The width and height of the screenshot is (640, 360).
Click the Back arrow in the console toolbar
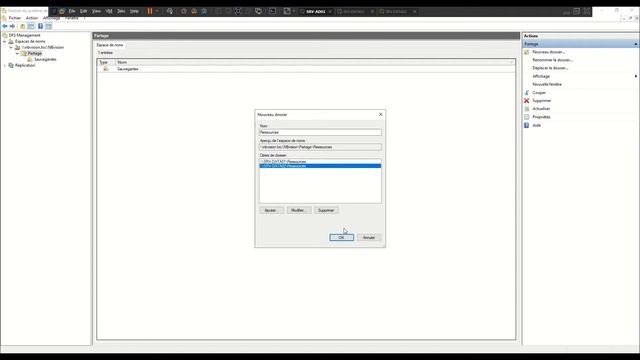[x=5, y=26]
